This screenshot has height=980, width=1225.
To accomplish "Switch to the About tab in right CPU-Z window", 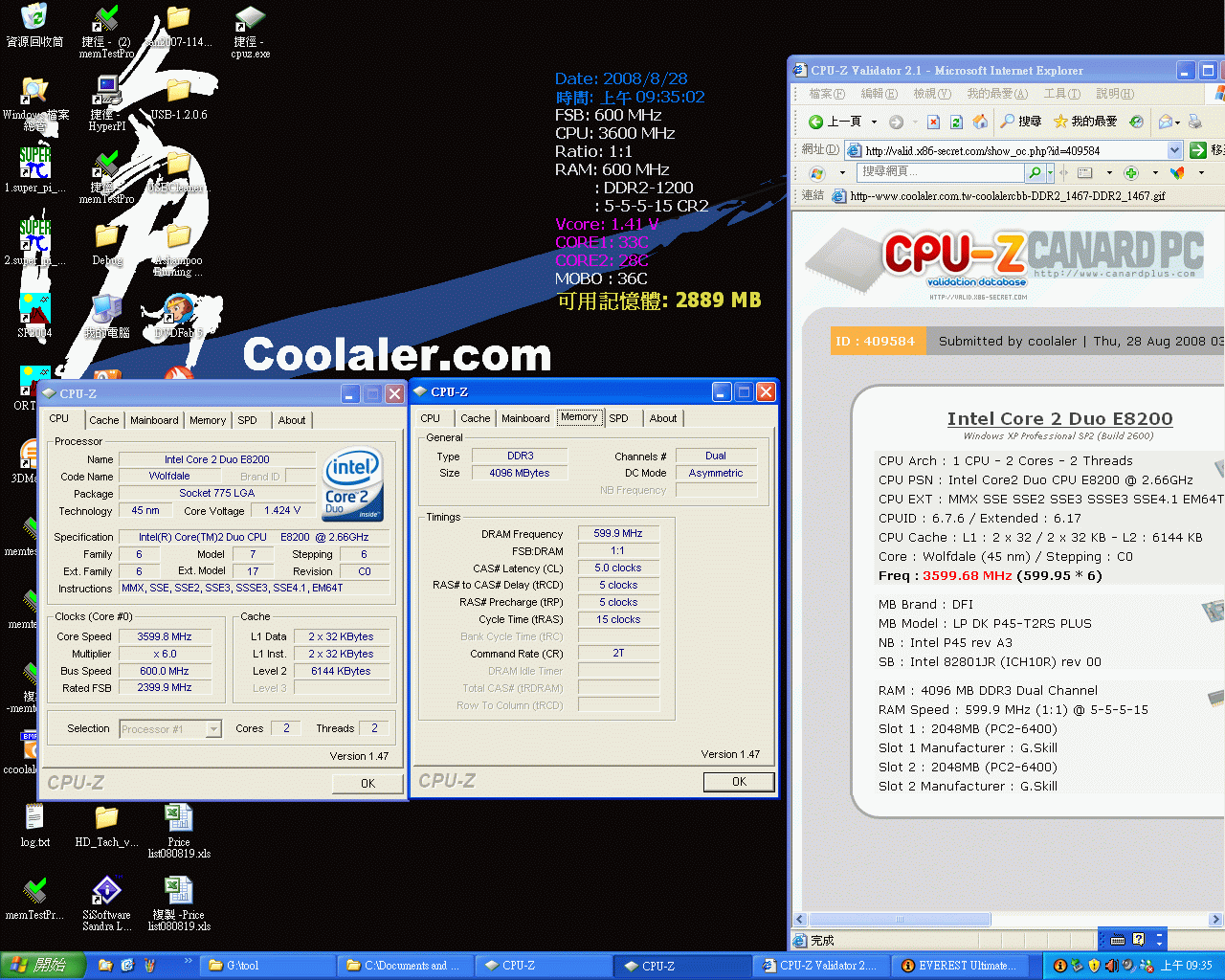I will click(663, 418).
